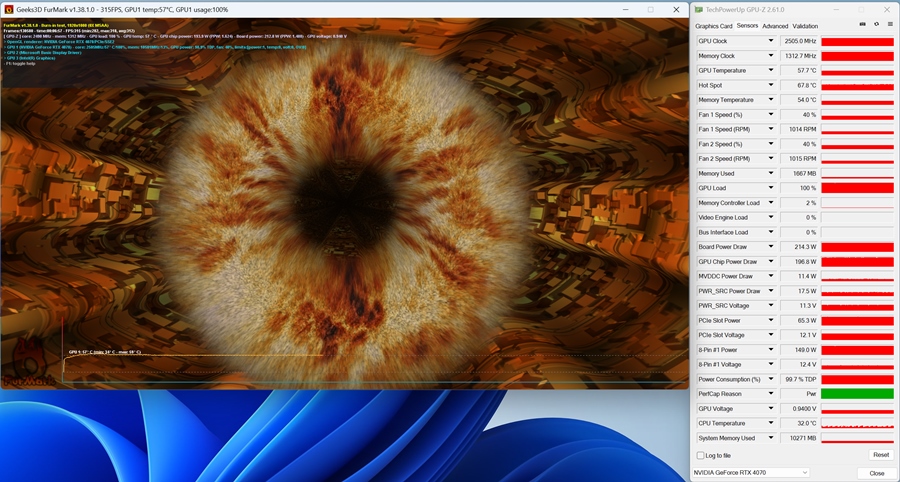Click the GPU Load red graph bar
Viewport: 900px width, 482px height.
(x=858, y=188)
